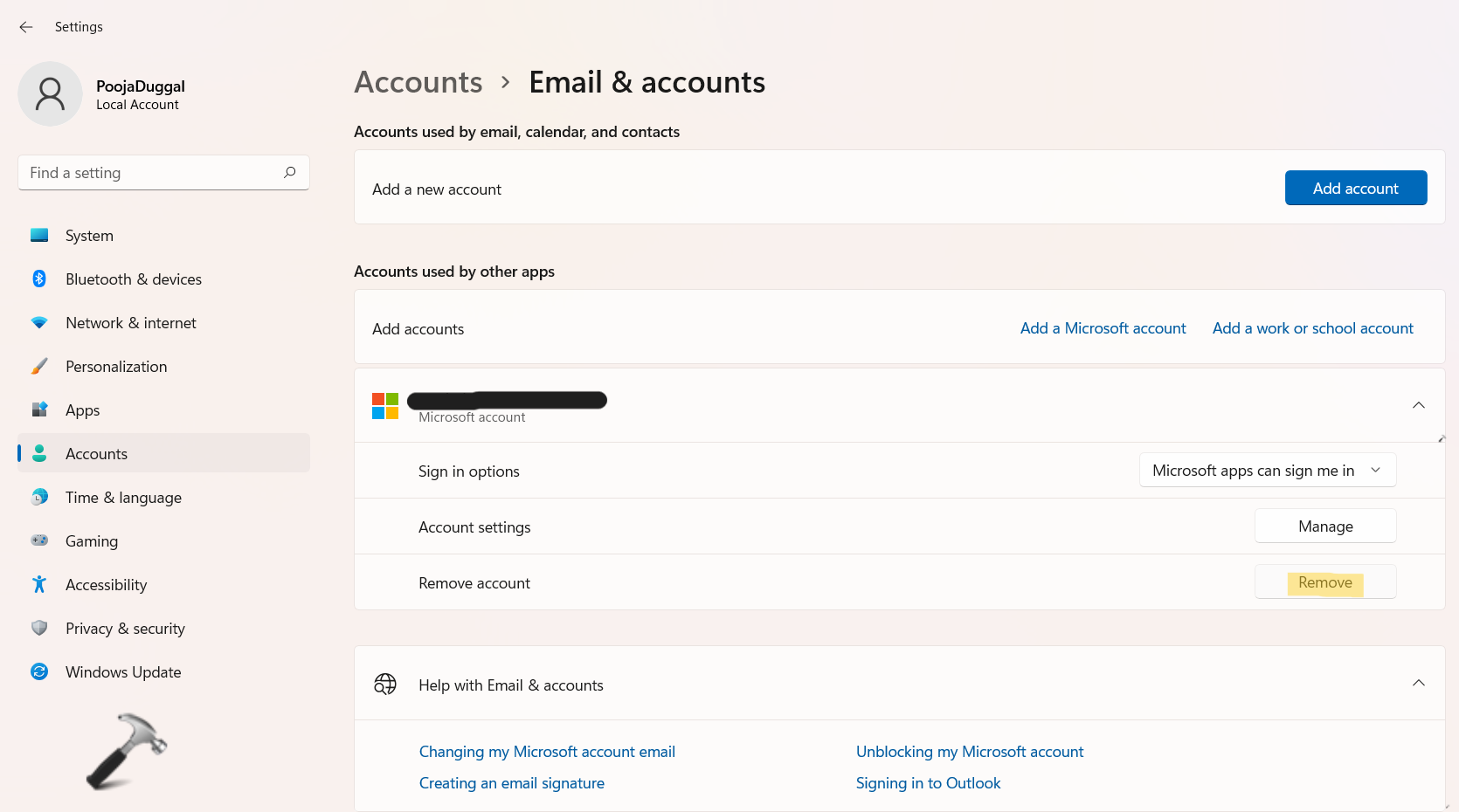Screen dimensions: 1459x812
Task: Open the System settings page
Action: (89, 236)
